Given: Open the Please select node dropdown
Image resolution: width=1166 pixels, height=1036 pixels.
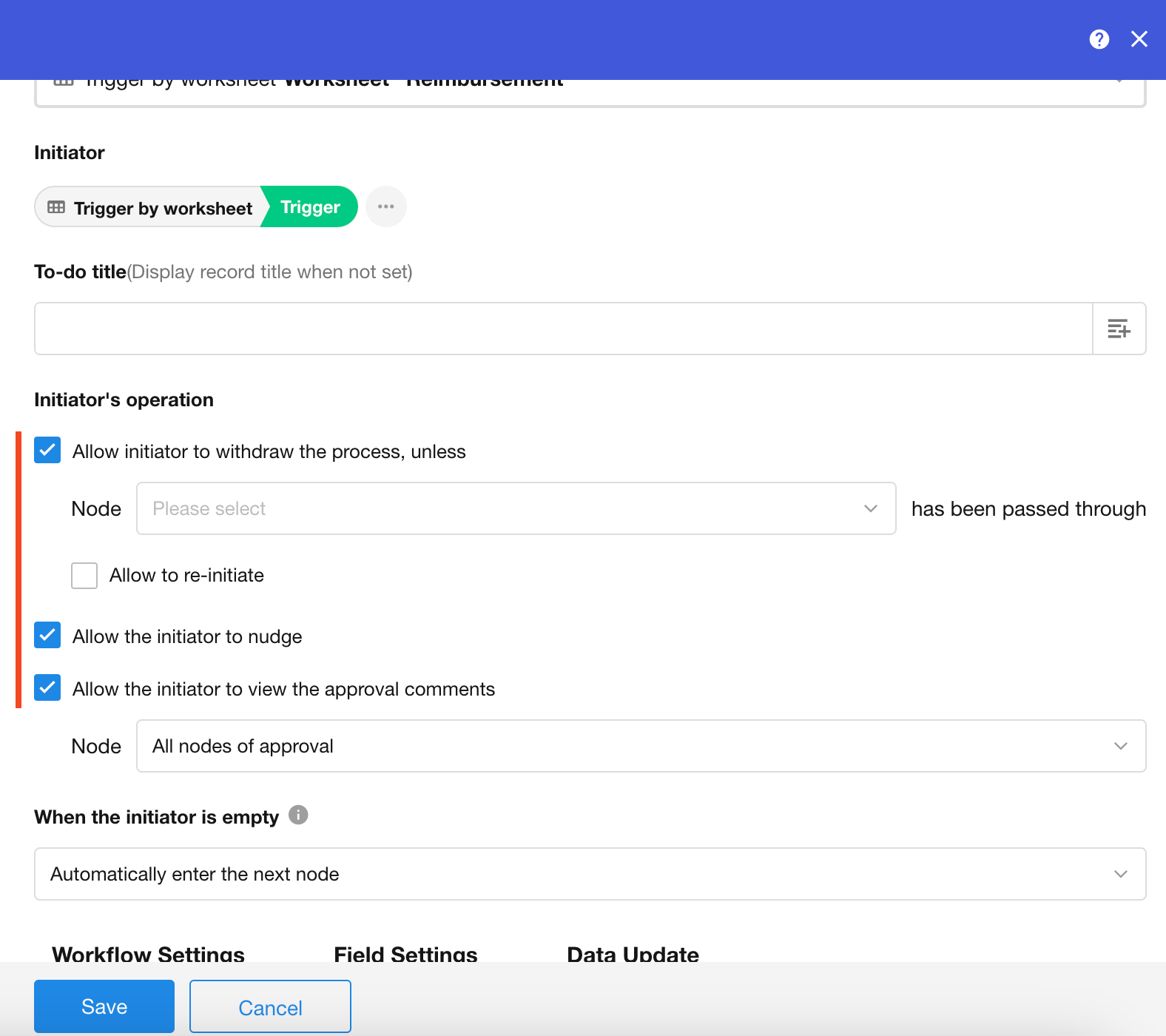Looking at the screenshot, I should 516,508.
